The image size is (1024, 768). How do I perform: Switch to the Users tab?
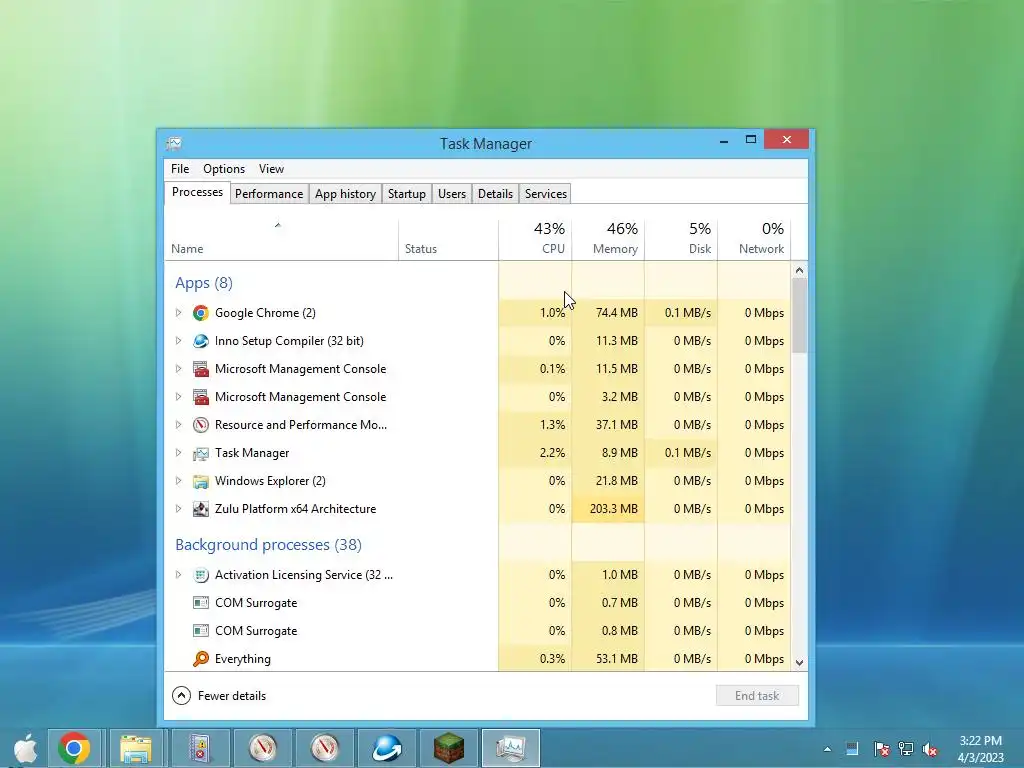tap(452, 194)
